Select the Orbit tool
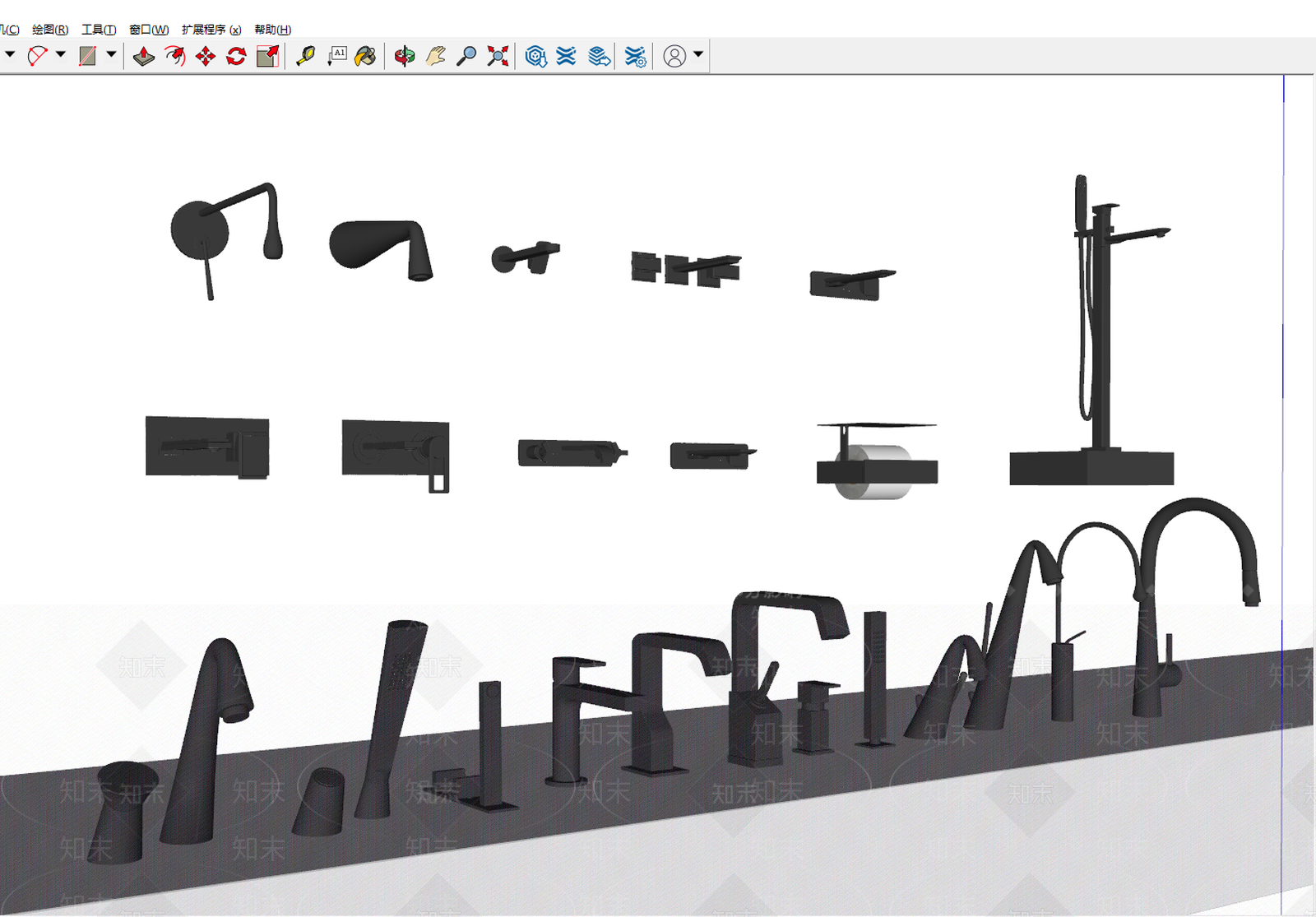 click(404, 56)
